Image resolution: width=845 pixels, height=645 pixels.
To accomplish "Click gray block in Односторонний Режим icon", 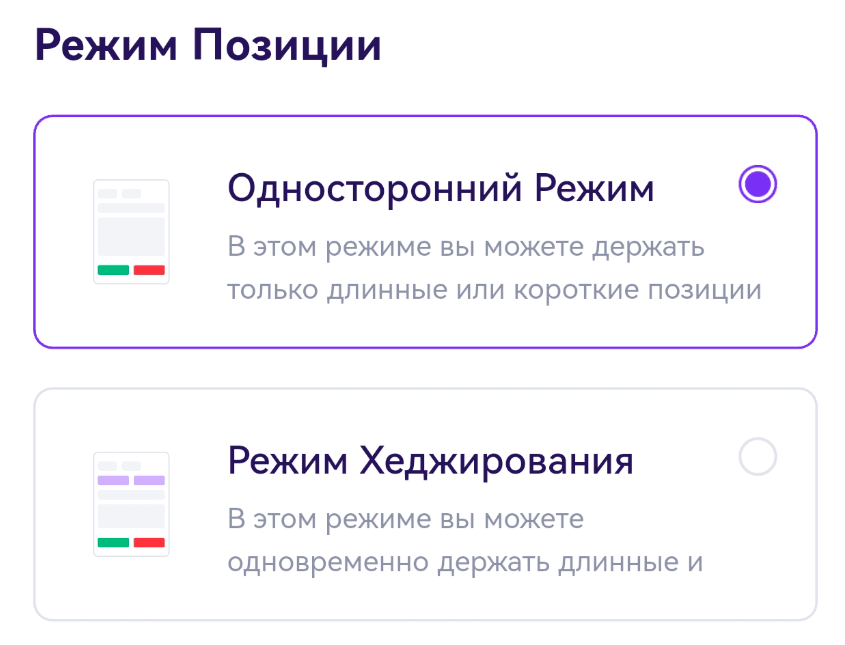I will click(x=131, y=237).
